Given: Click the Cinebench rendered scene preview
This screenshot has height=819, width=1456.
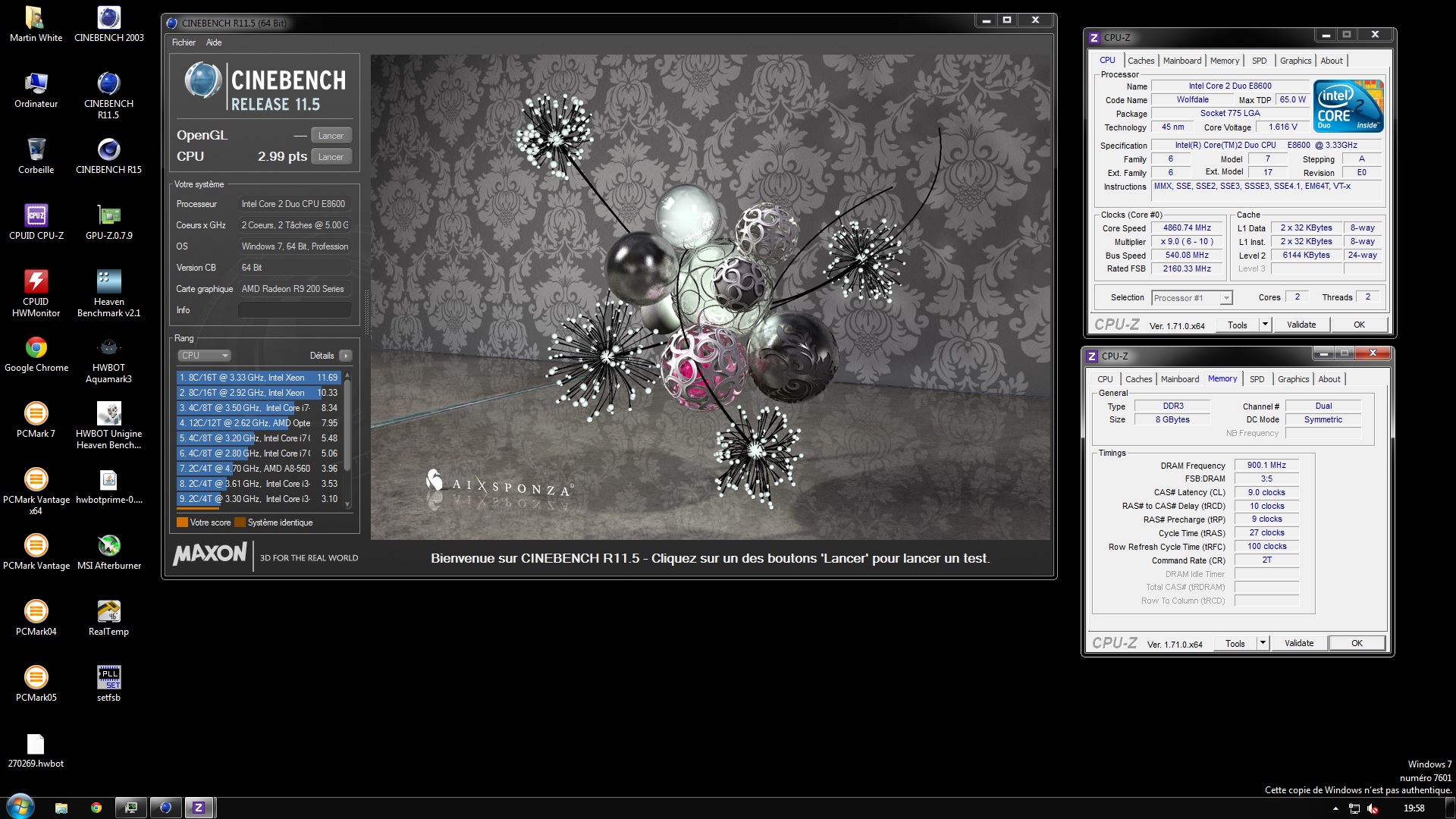Looking at the screenshot, I should (x=711, y=297).
